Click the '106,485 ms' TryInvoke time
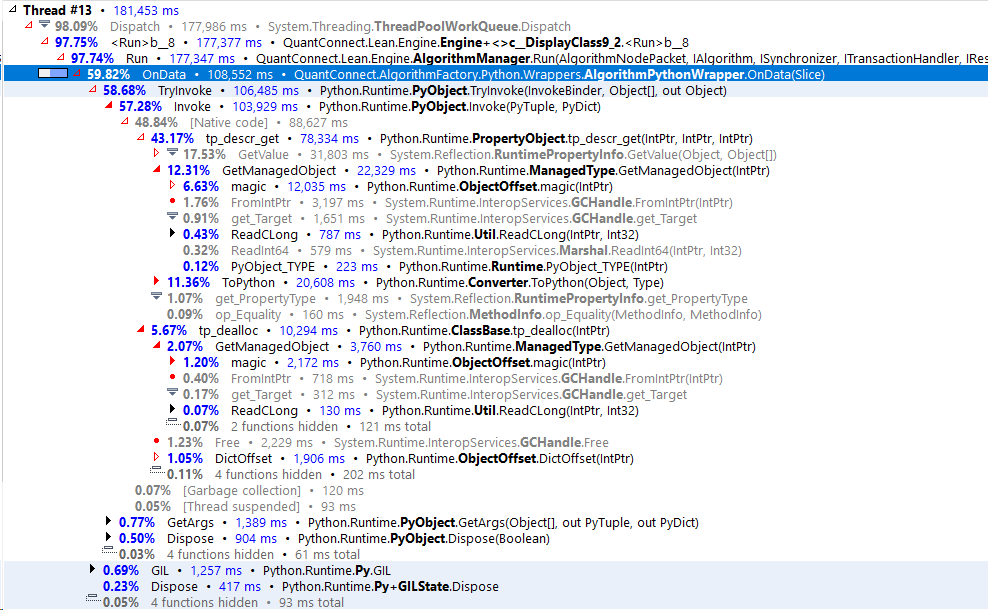The image size is (988, 610). coord(267,91)
